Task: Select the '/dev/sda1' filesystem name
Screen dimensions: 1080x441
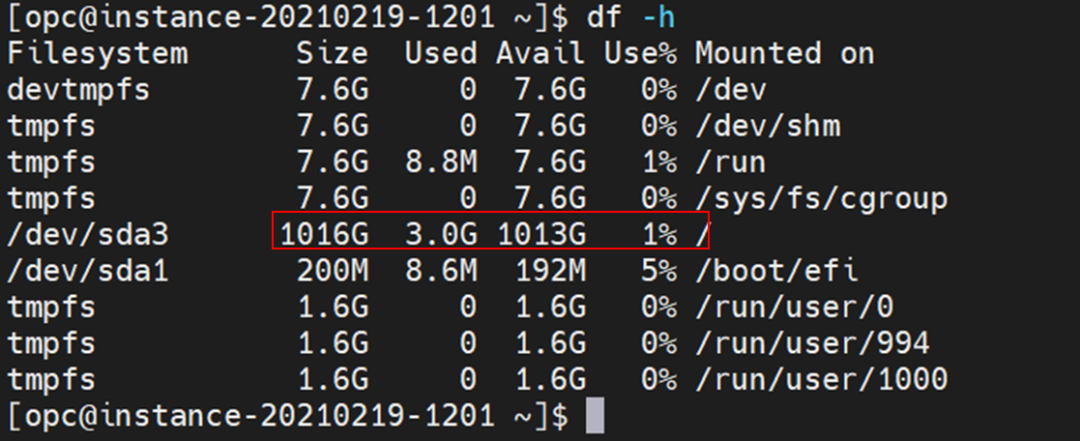Action: (87, 271)
